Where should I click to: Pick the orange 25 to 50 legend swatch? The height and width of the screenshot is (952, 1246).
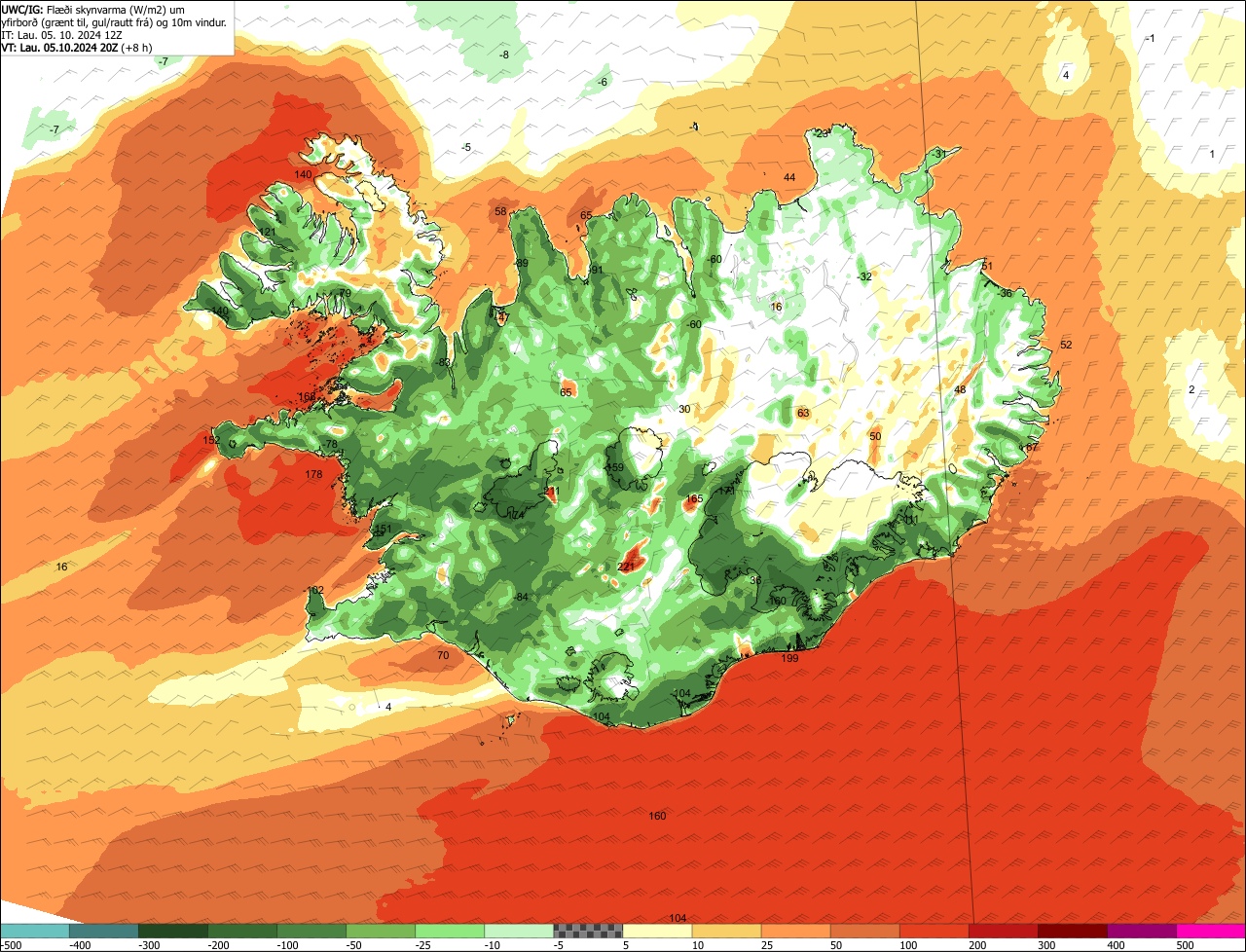pyautogui.click(x=795, y=931)
